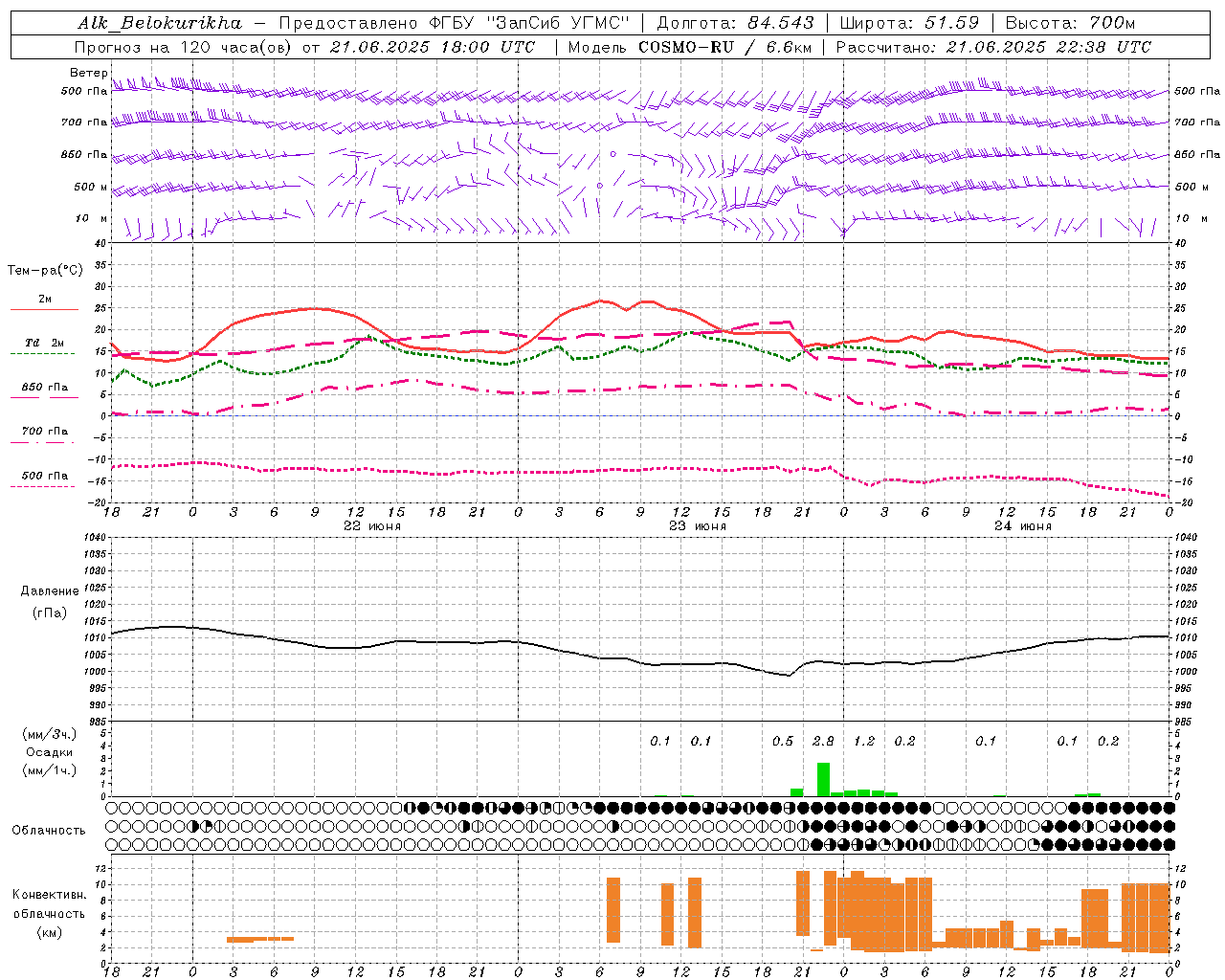Screen dimensions: 1225x980
Task: Click the 1.2 precipitation amount label
Action: [x=864, y=741]
